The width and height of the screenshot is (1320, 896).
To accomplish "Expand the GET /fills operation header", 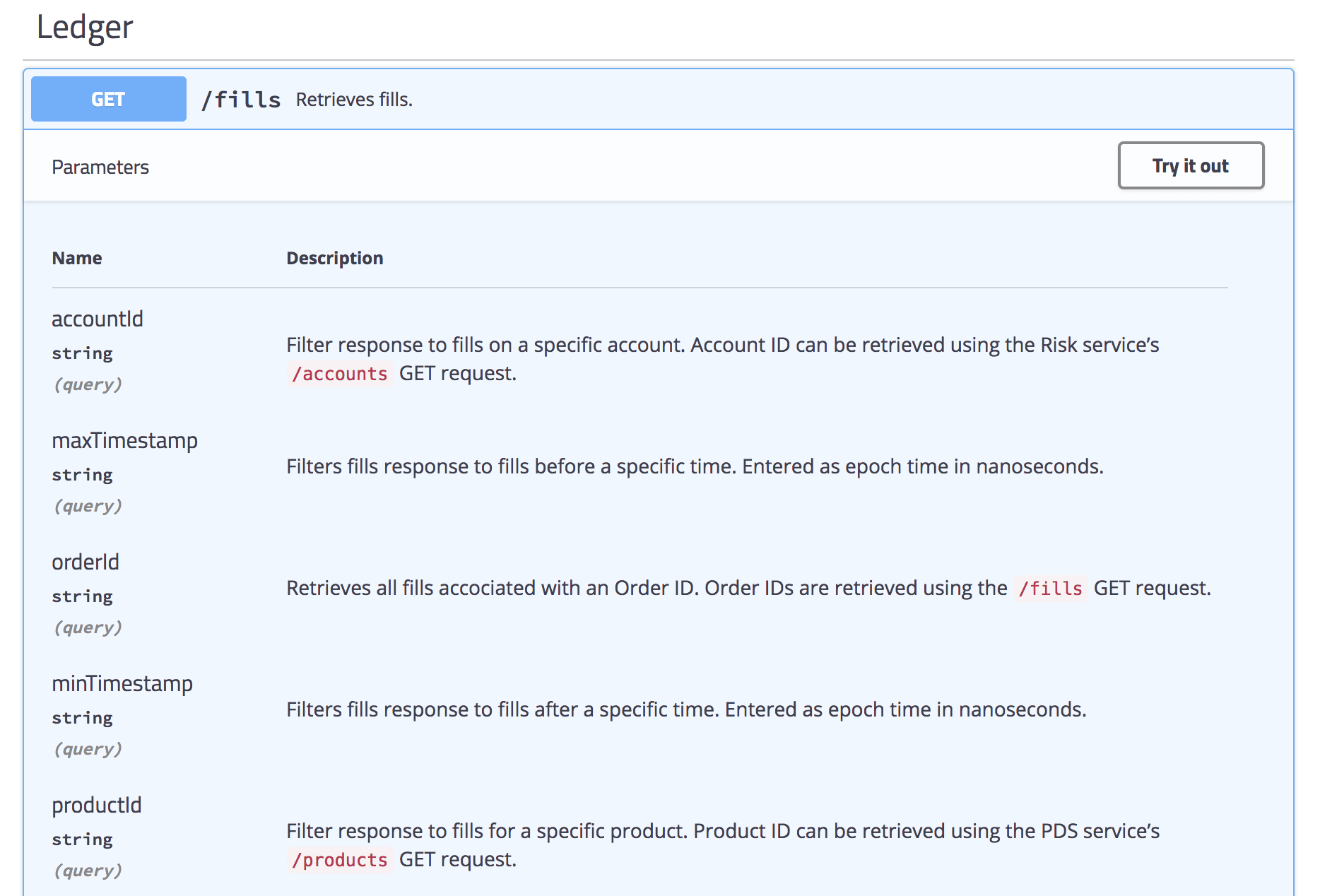I will pos(636,99).
